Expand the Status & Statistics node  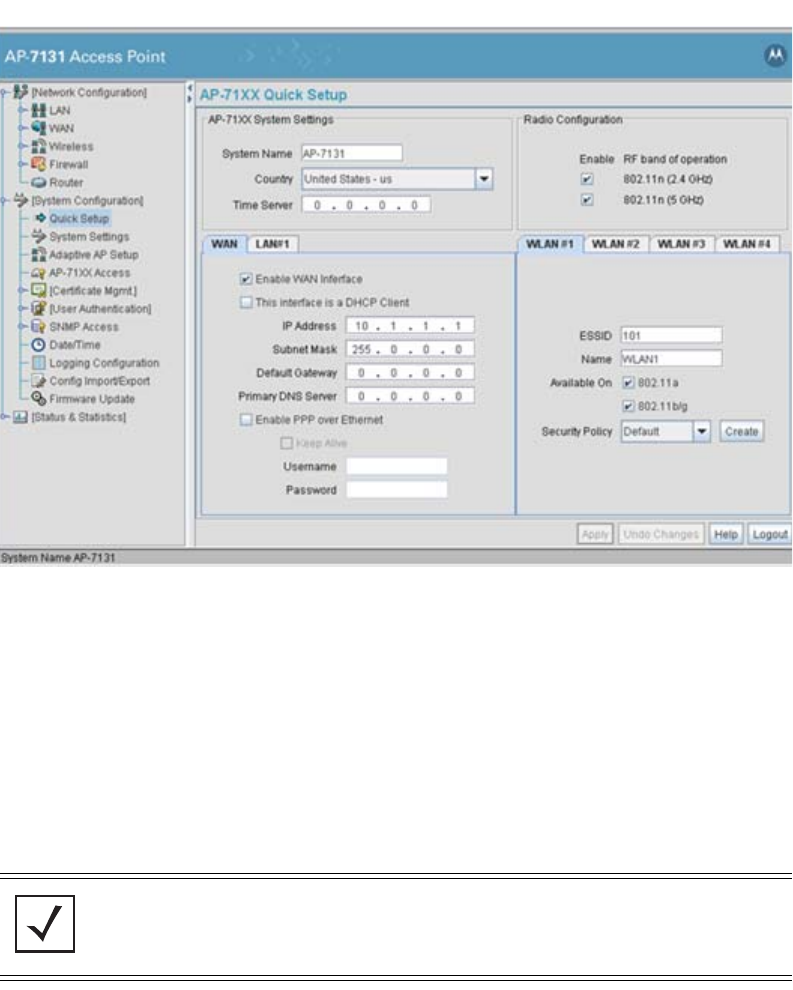4,417
